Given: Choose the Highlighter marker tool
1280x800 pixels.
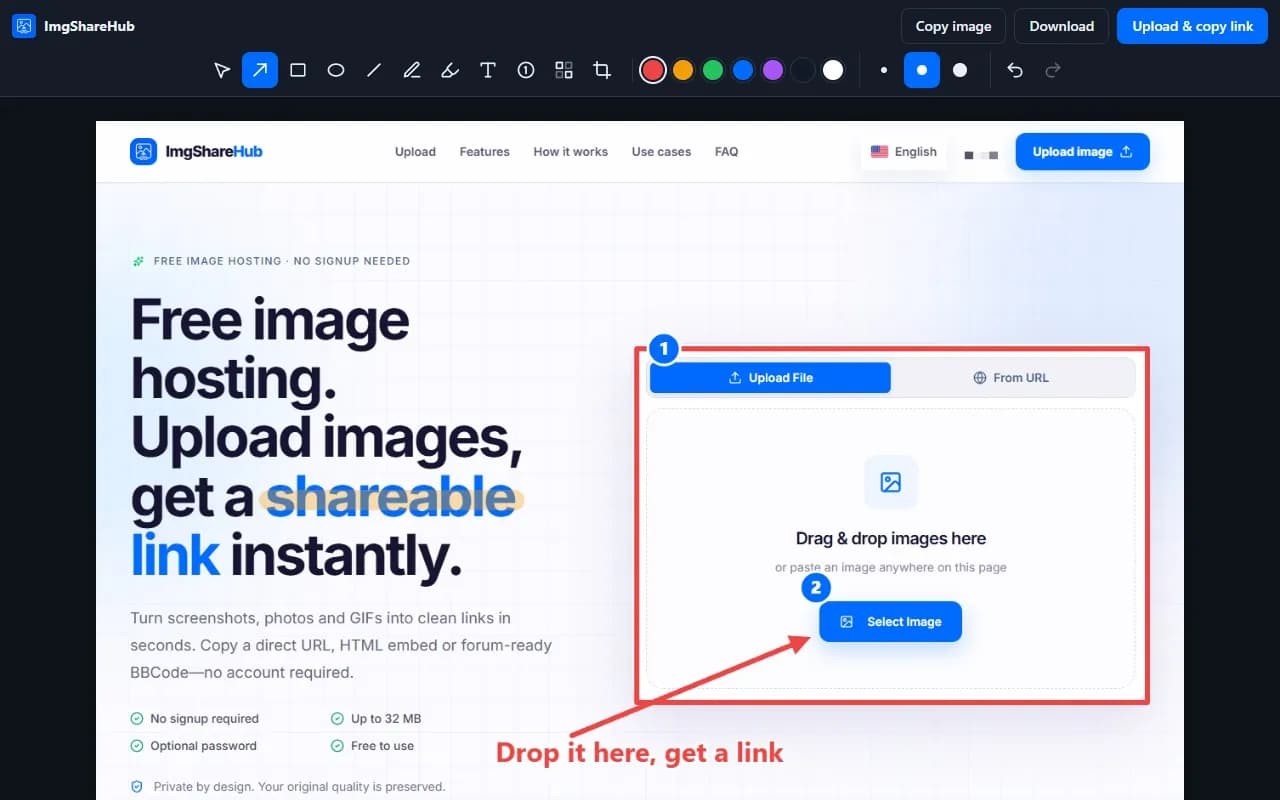Looking at the screenshot, I should (x=450, y=70).
